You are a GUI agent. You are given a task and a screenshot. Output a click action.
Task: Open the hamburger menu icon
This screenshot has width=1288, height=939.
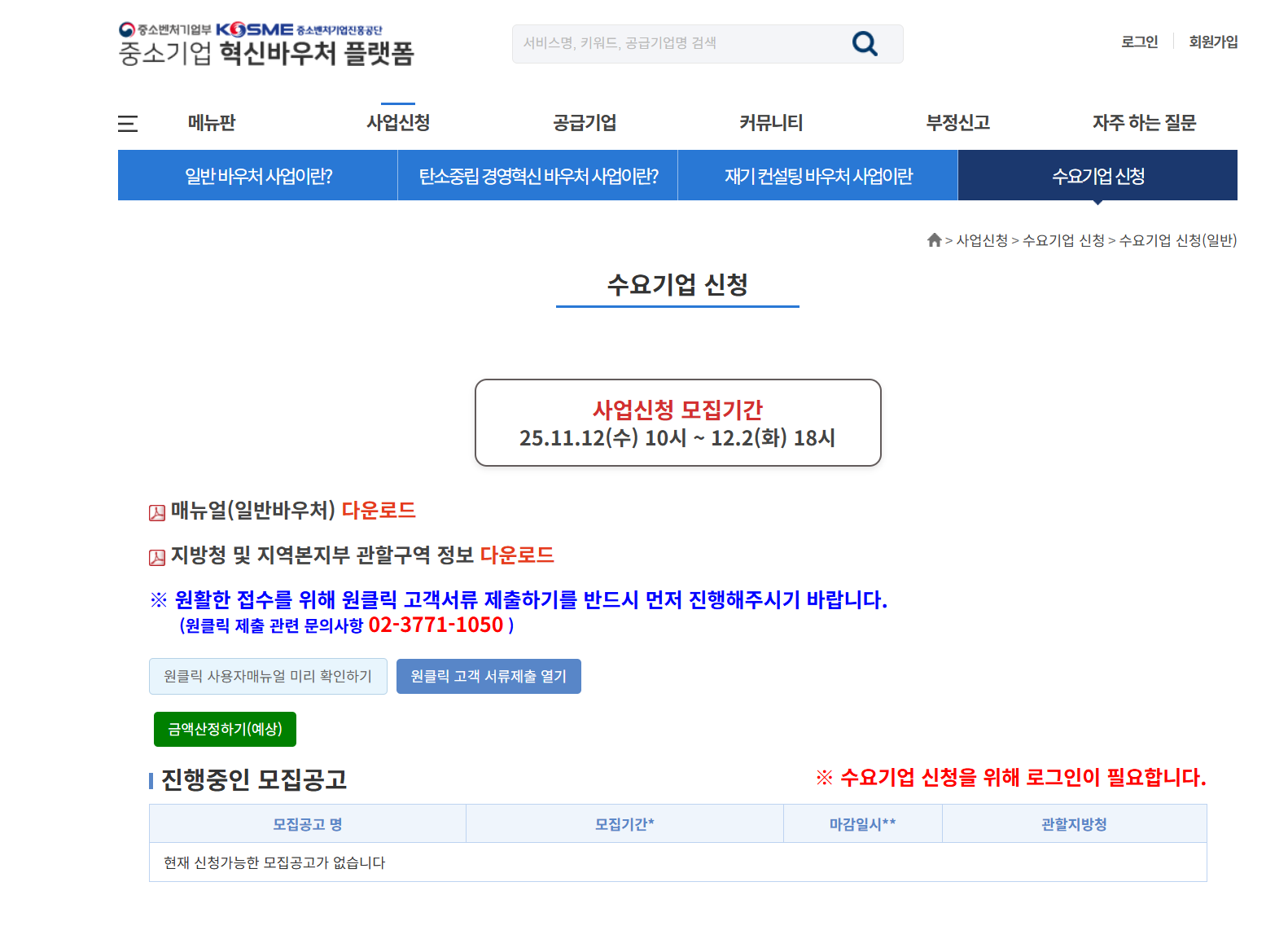click(x=128, y=124)
